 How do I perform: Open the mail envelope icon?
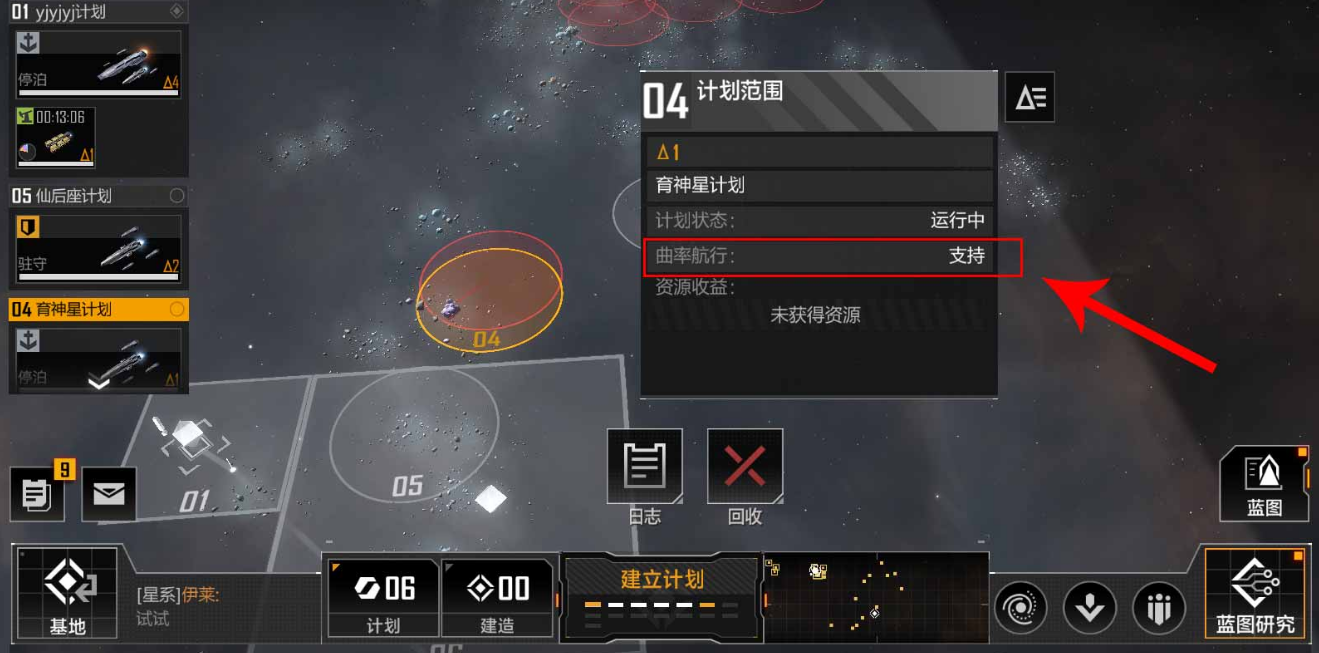(109, 494)
